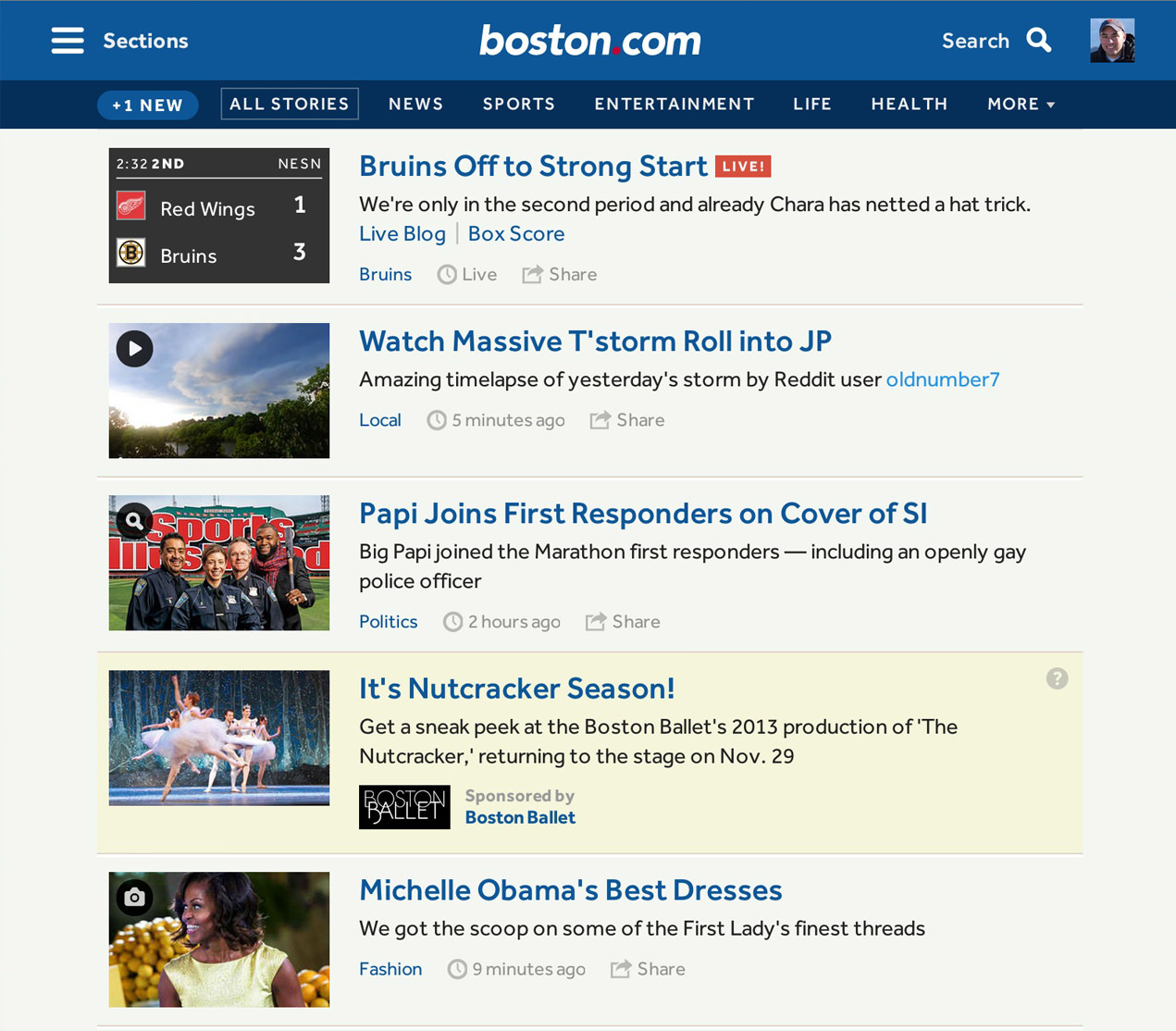Click the '2 hours ago' timestamp
The image size is (1176, 1031).
[514, 622]
